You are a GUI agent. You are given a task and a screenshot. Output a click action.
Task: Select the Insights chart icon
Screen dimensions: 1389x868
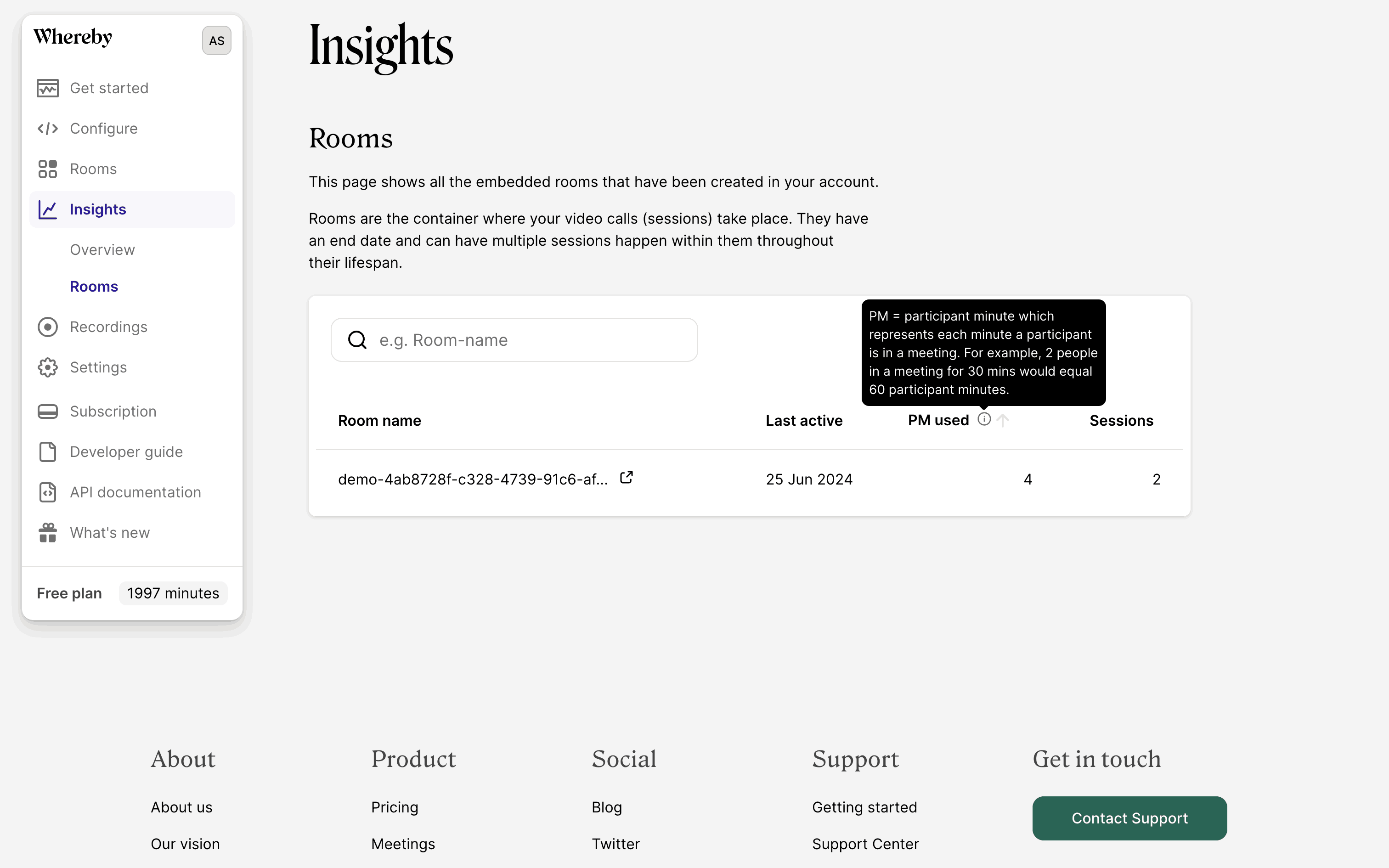48,209
